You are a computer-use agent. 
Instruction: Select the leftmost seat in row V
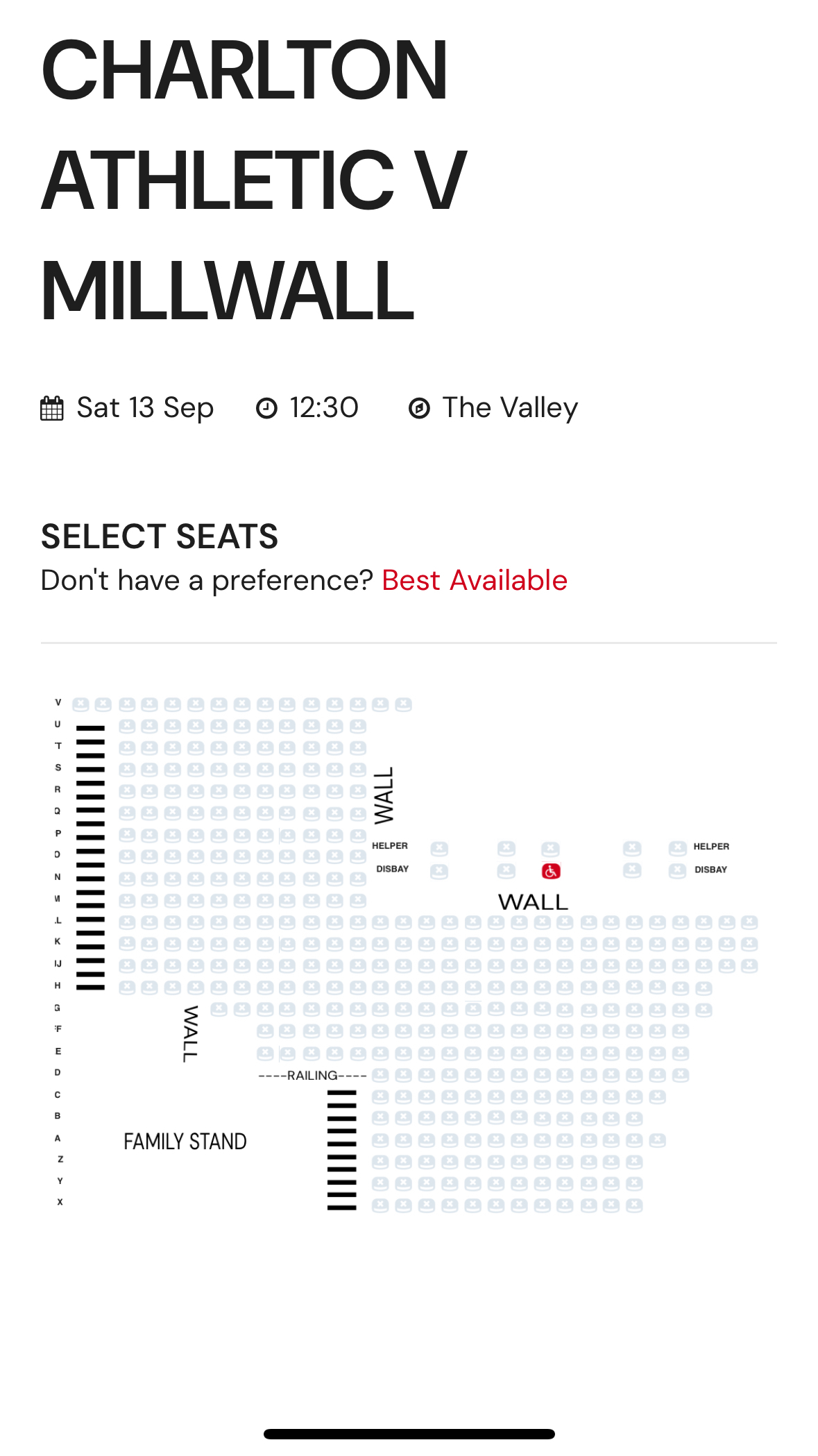[x=80, y=704]
